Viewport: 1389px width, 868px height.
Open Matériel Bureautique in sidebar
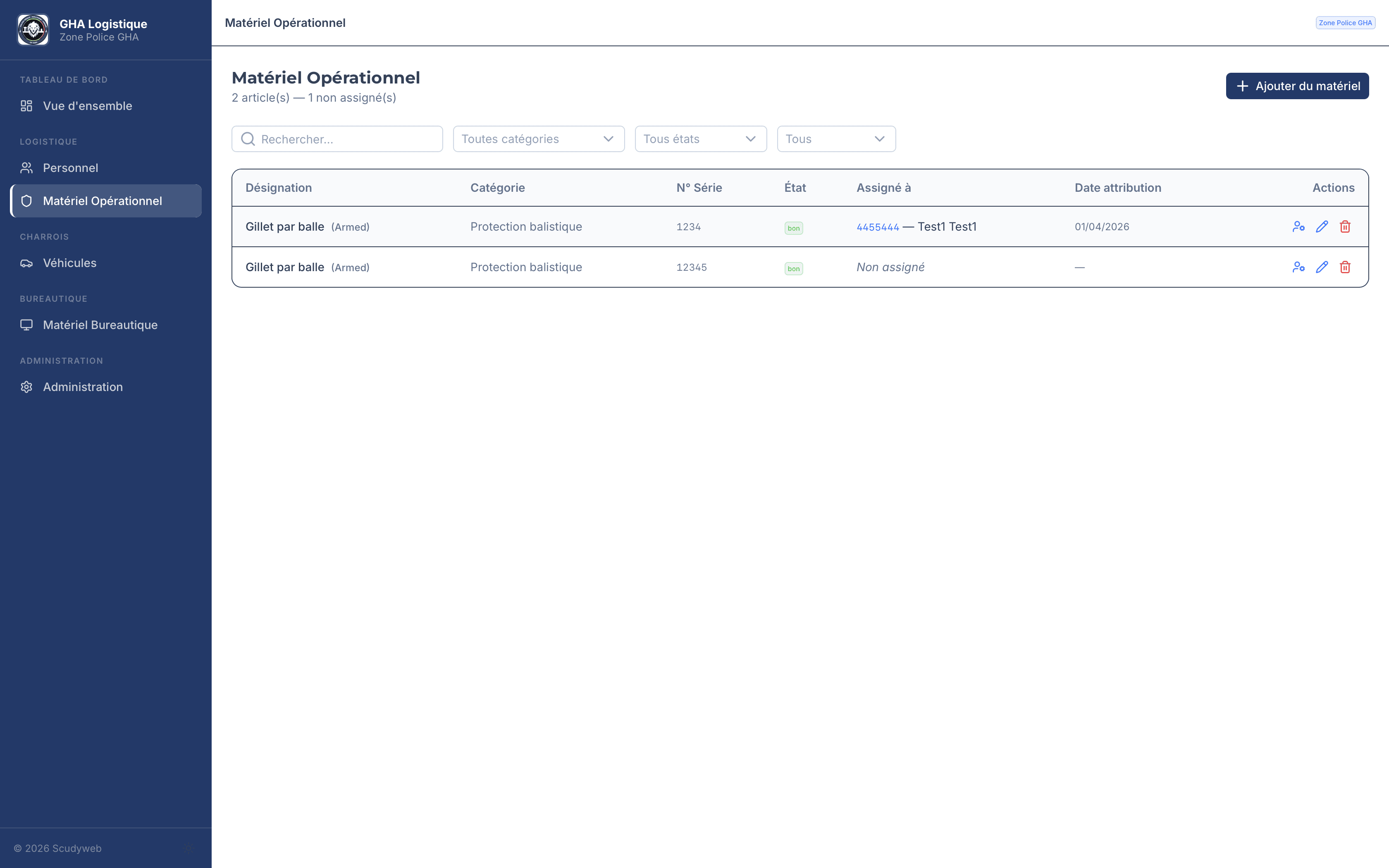click(x=100, y=325)
